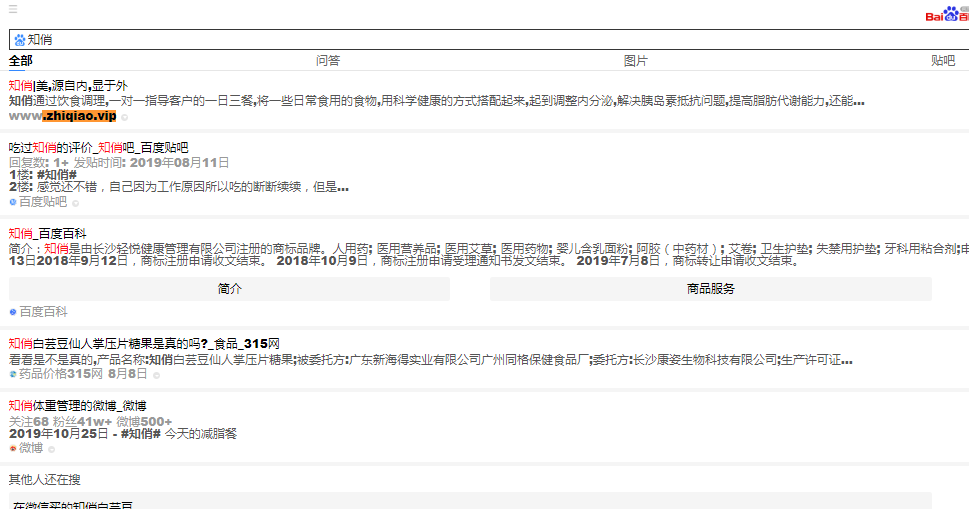Focus the search field containing 知俏
Image resolution: width=969 pixels, height=509 pixels.
[489, 40]
